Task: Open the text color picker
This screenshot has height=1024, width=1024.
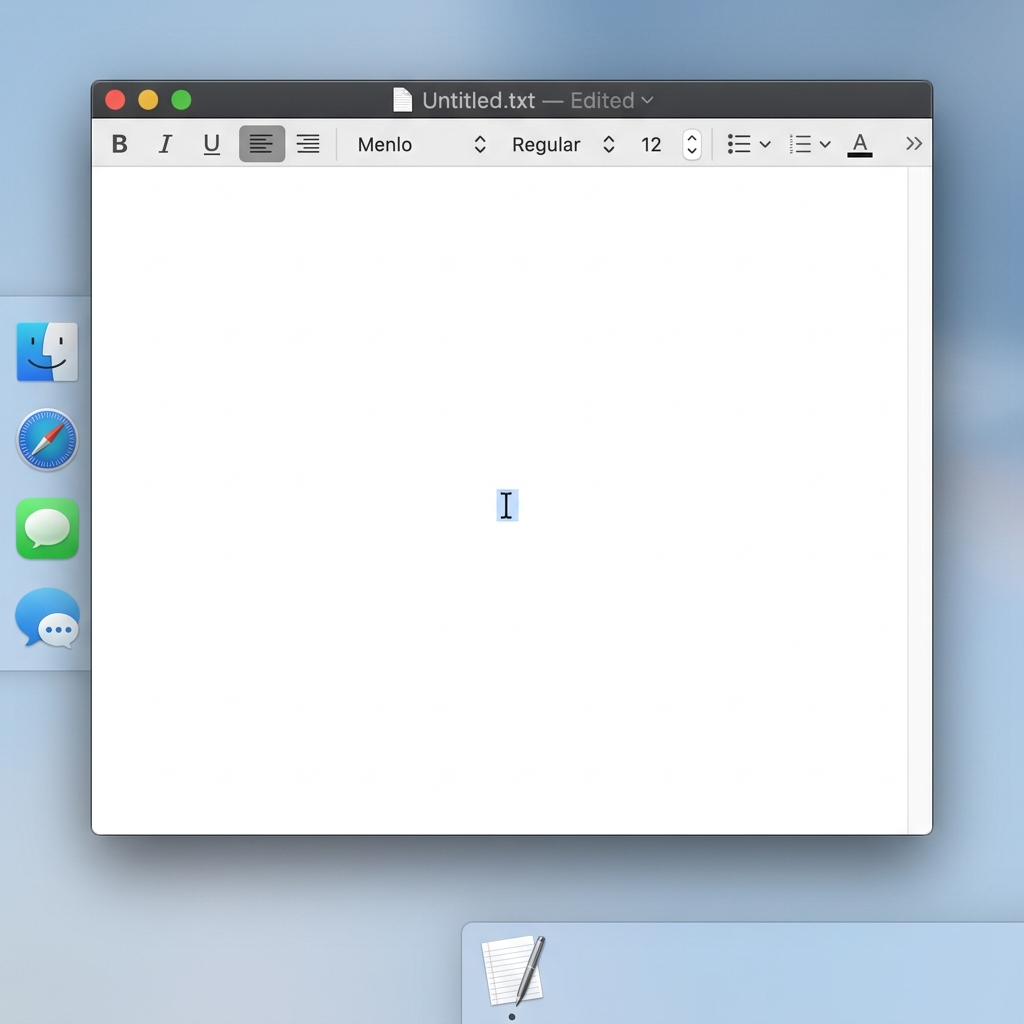Action: [x=859, y=145]
